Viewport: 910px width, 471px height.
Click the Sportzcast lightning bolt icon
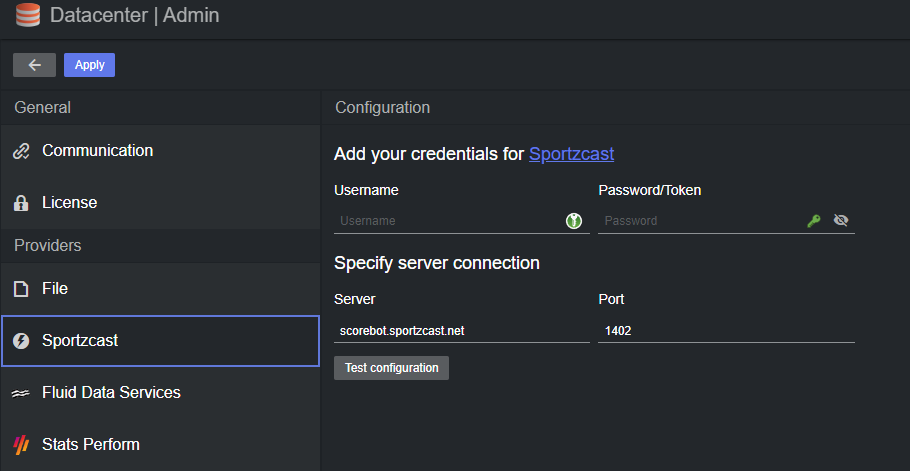(22, 341)
